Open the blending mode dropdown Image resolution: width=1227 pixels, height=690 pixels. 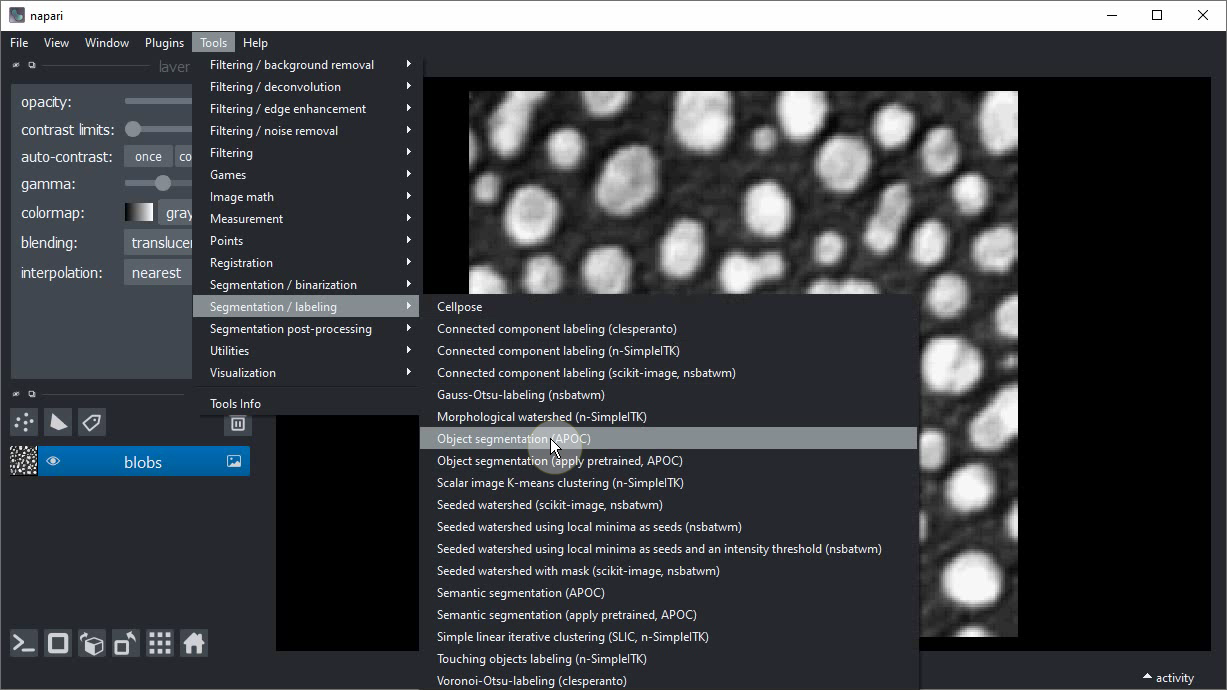158,243
